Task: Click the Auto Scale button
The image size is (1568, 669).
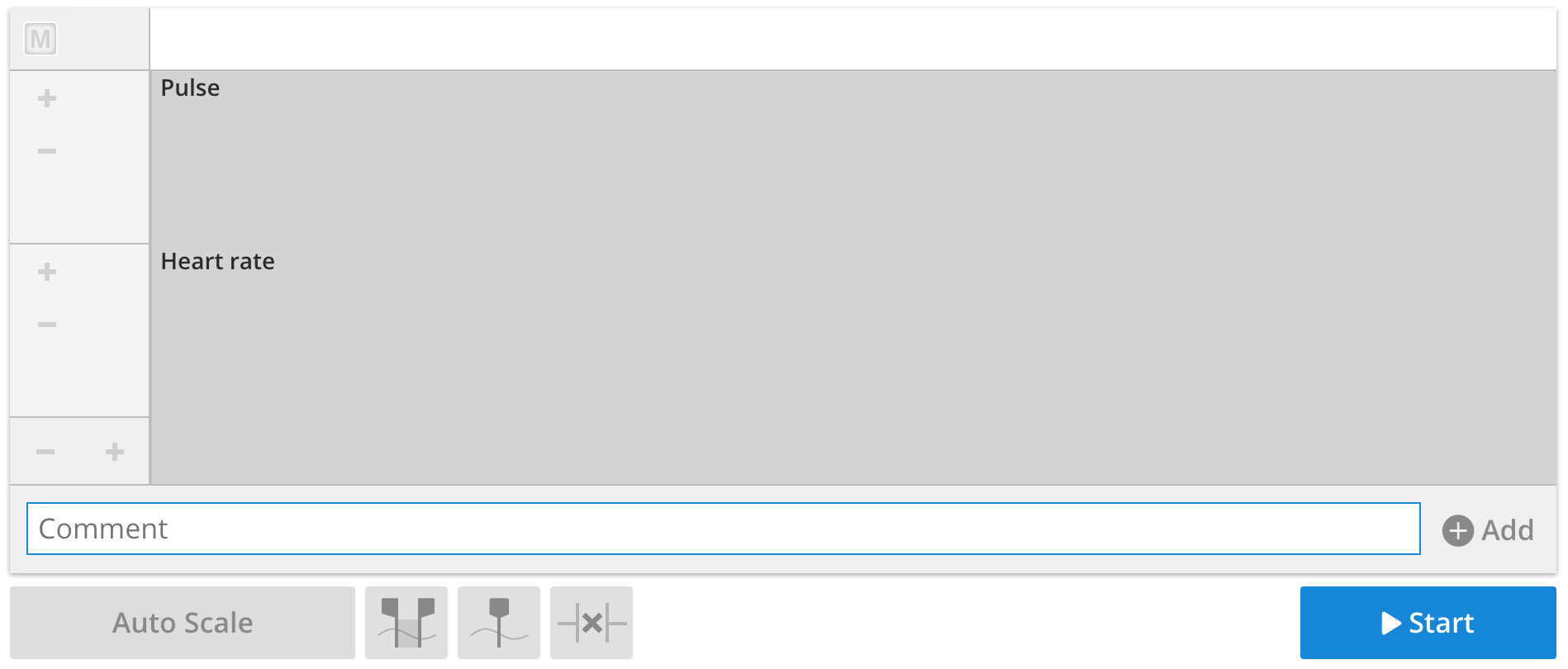Action: coord(183,623)
